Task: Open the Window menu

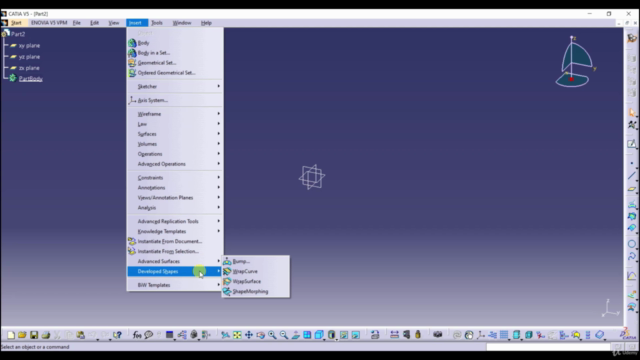Action: pyautogui.click(x=182, y=23)
